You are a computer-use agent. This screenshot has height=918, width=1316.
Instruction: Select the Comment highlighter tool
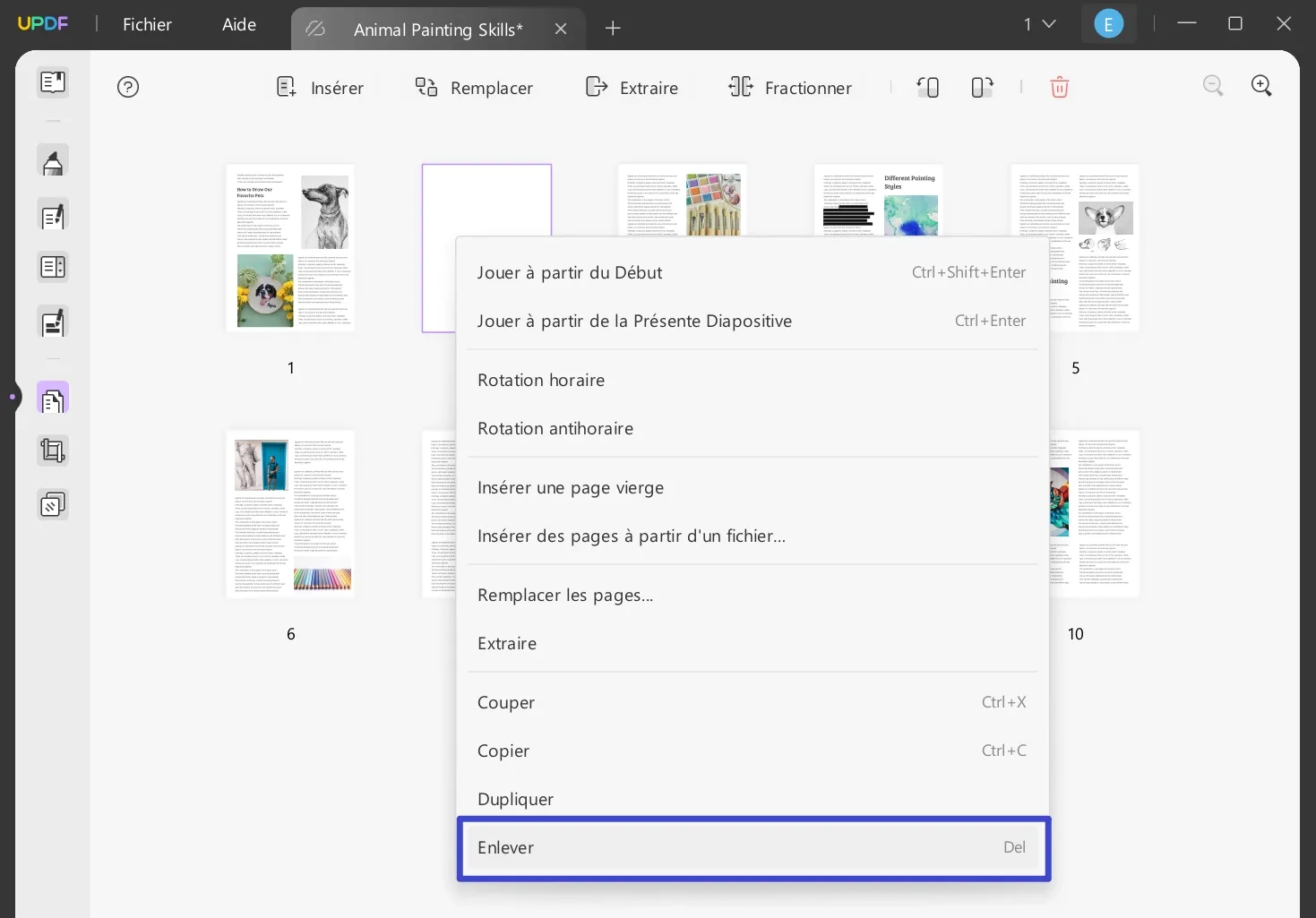(53, 160)
